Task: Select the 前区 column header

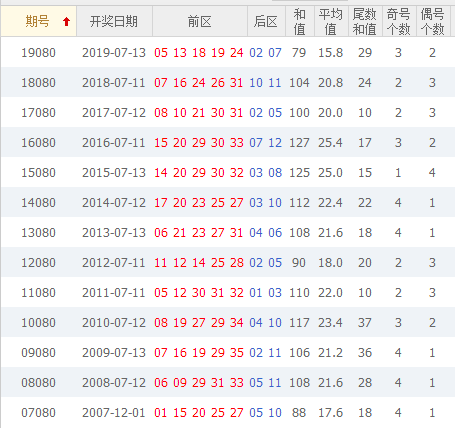Action: pos(200,21)
